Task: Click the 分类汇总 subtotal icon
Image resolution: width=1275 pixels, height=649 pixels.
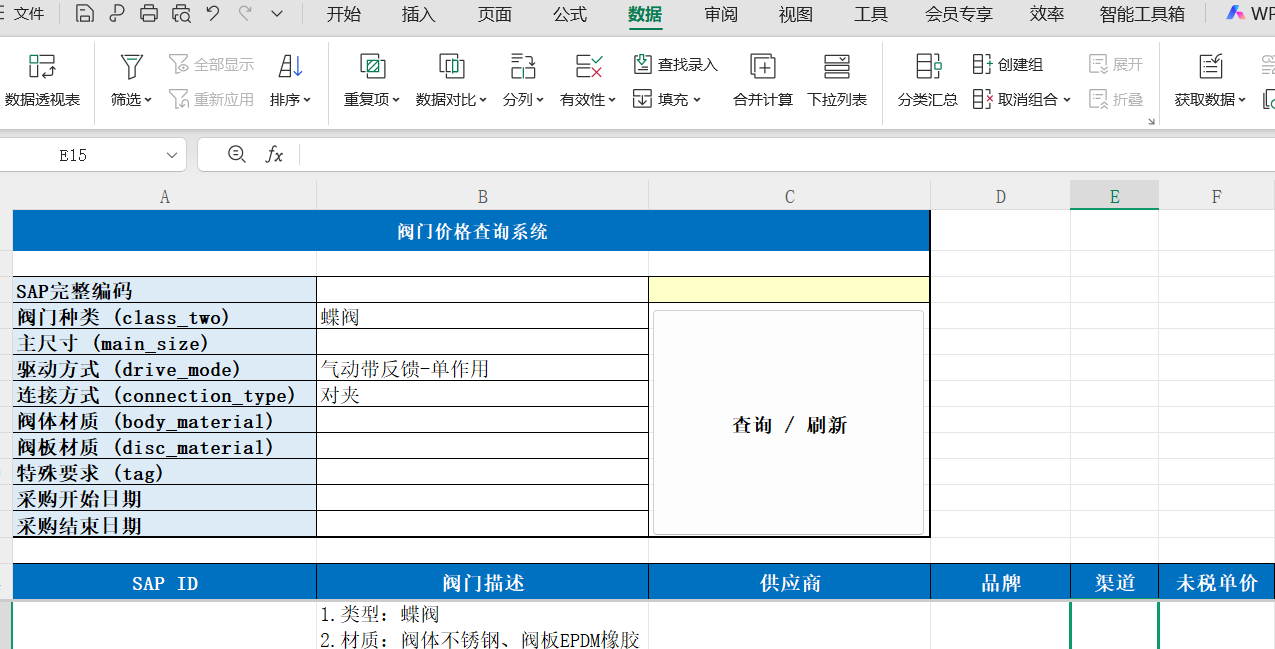Action: coord(928,67)
